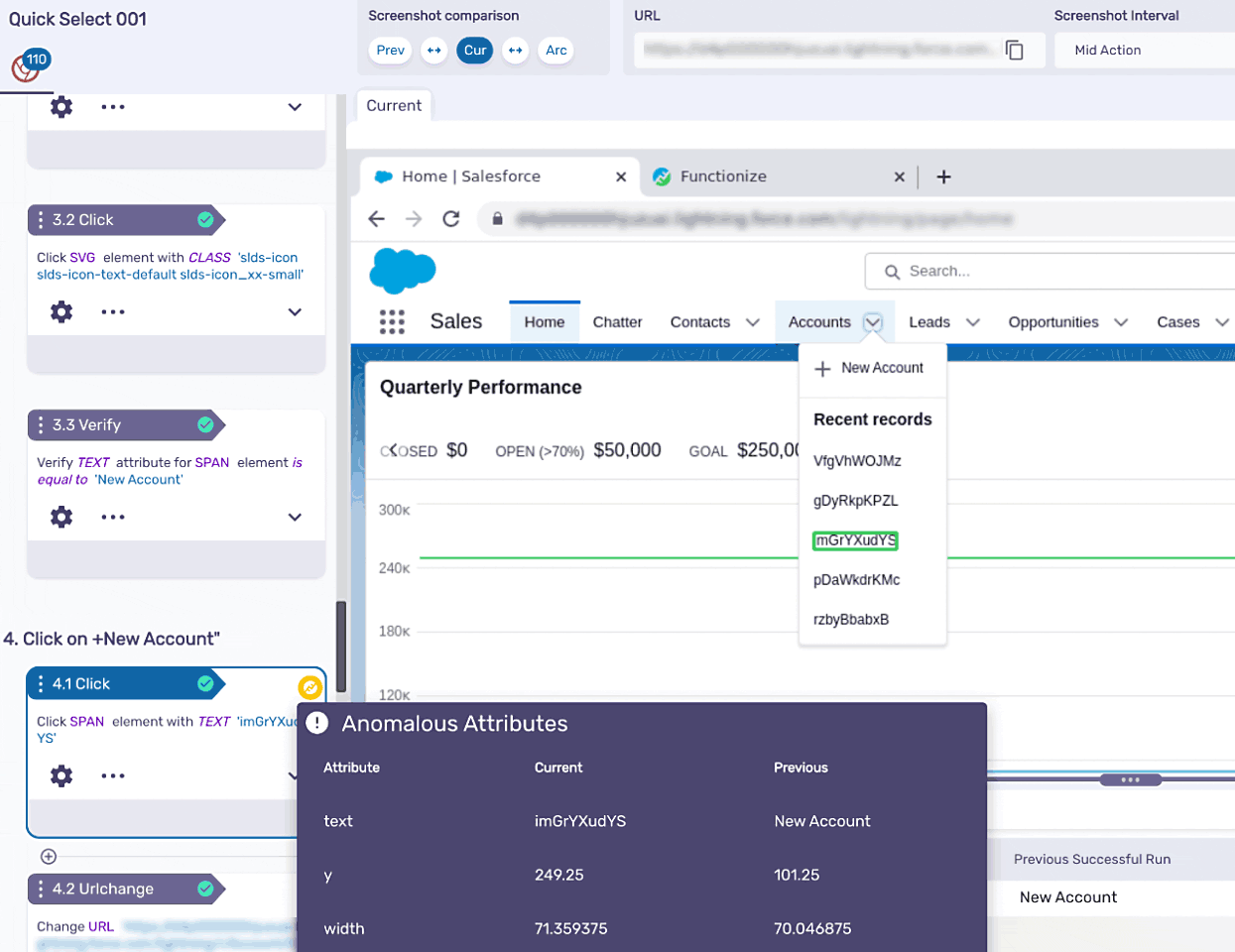Click drag handle dots on step 3.3 Verify

[41, 424]
